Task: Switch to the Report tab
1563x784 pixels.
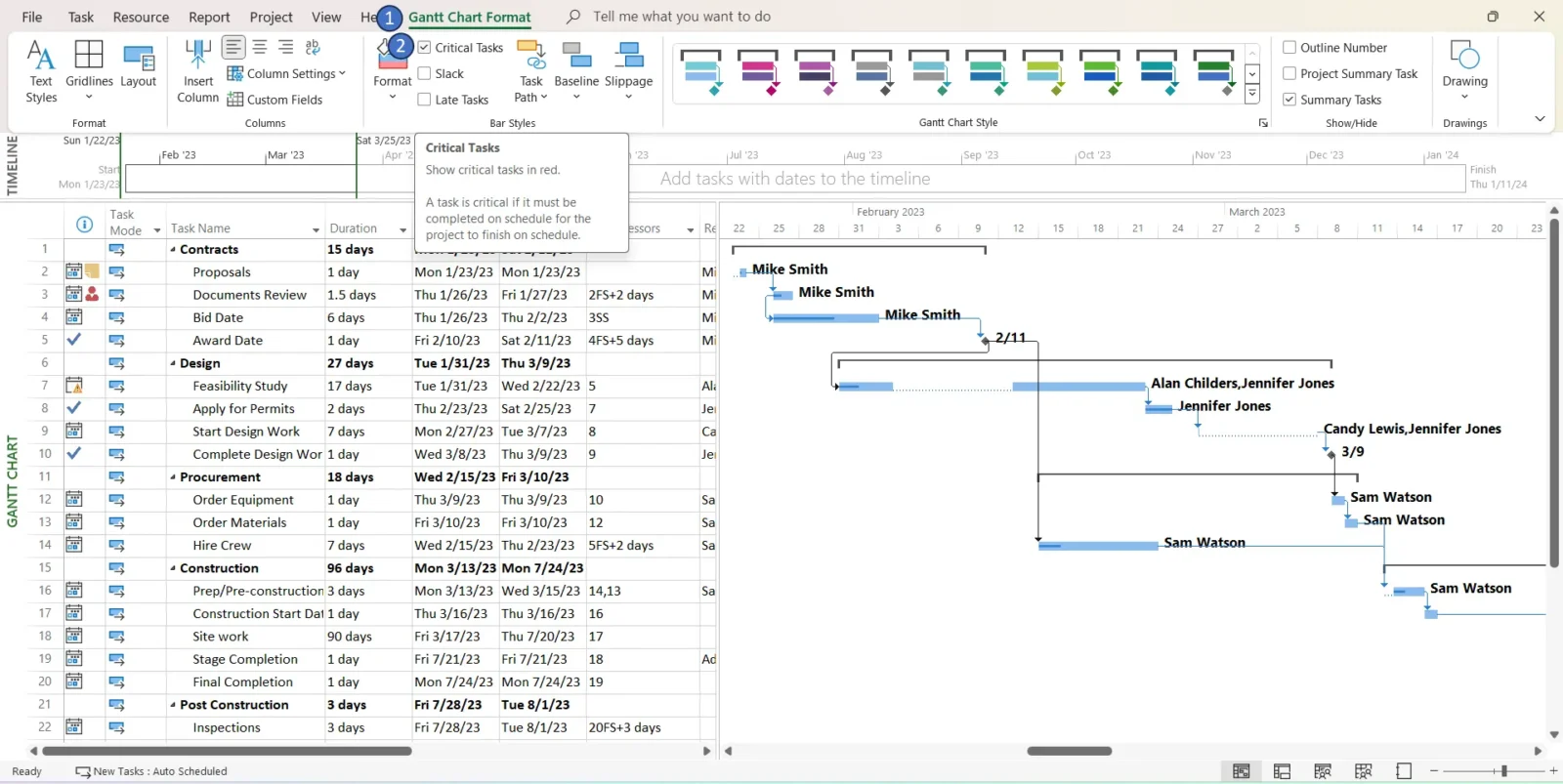Action: (209, 17)
